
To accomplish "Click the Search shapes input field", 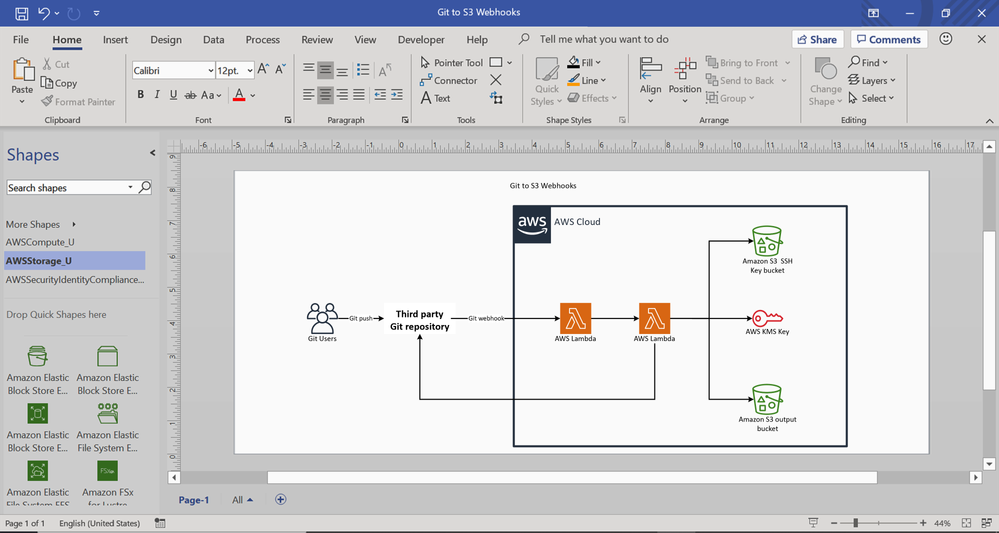I will pyautogui.click(x=66, y=187).
